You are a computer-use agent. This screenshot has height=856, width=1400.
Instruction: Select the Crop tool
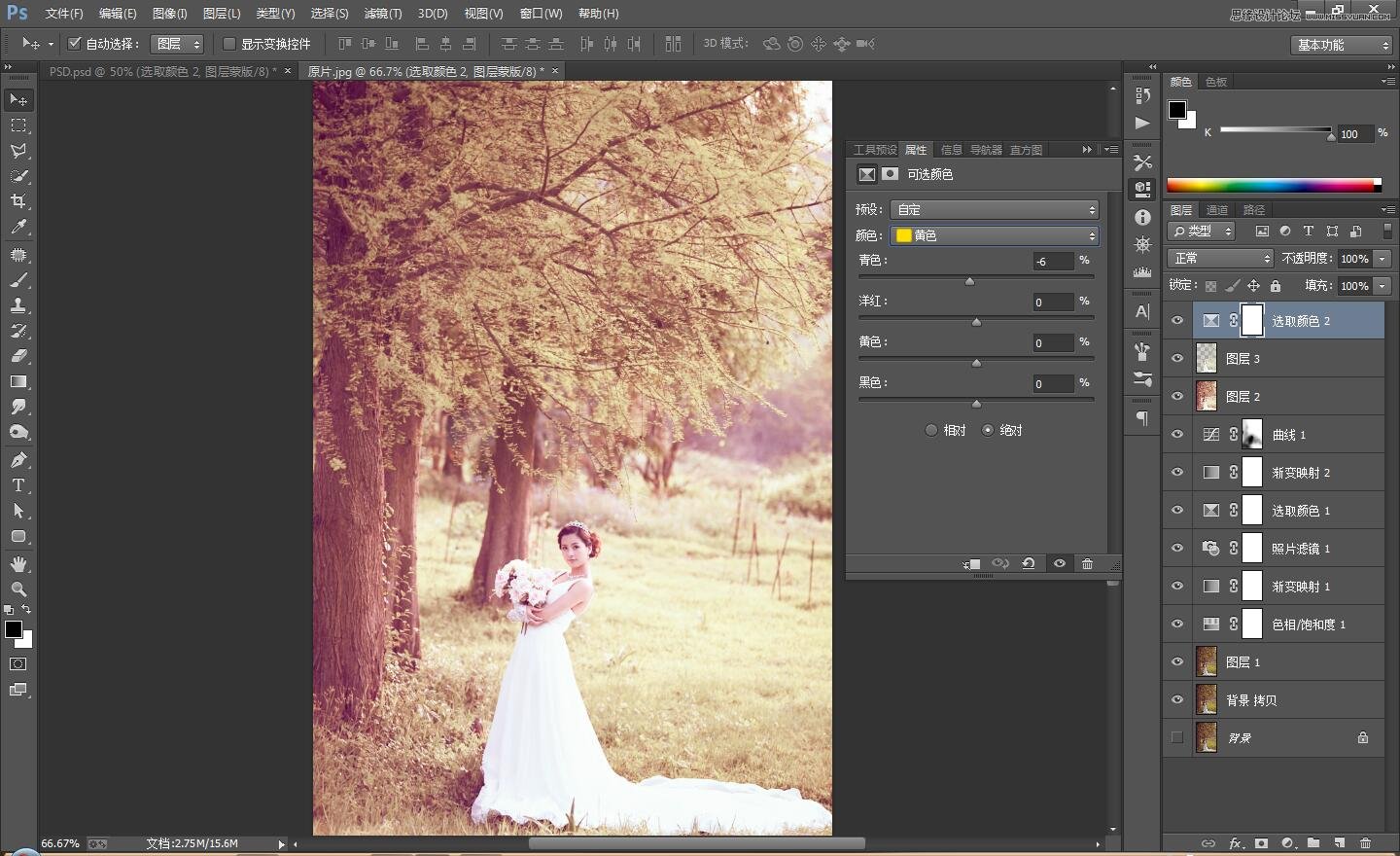[x=18, y=201]
